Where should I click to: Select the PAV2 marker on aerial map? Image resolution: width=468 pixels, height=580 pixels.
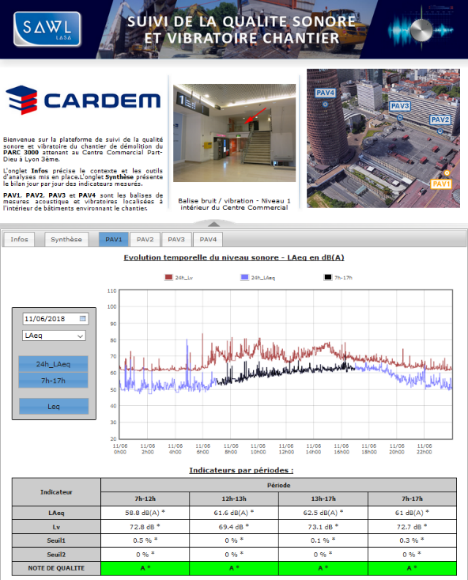point(440,120)
